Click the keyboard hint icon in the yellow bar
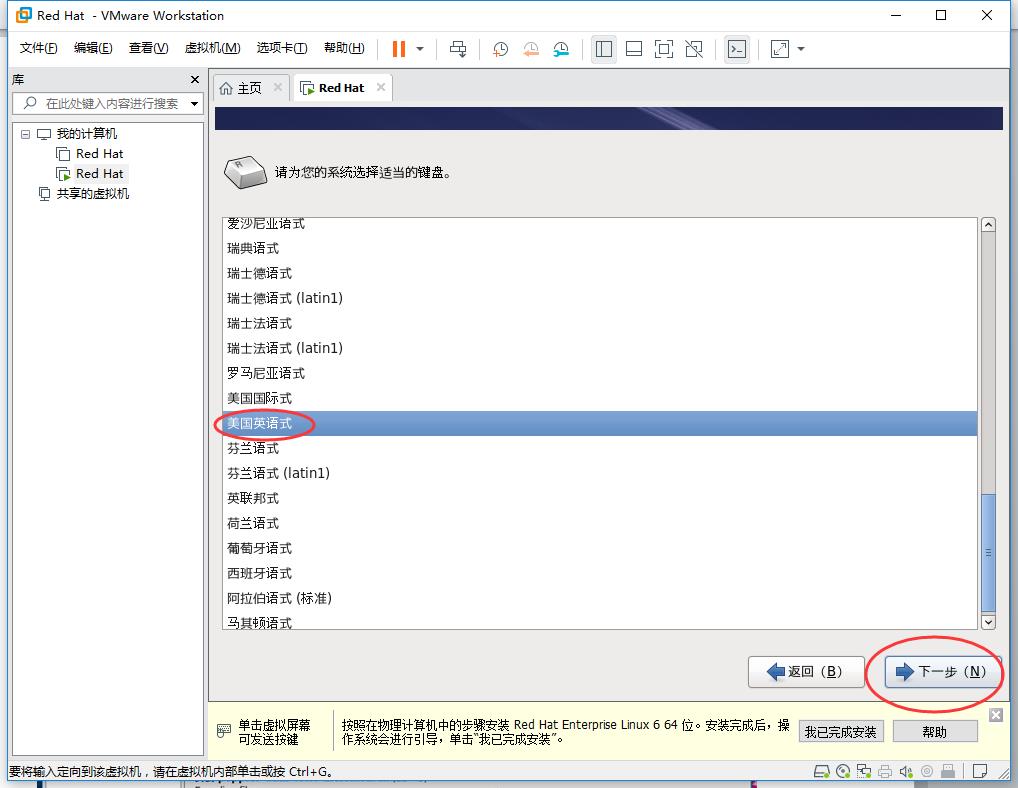 pyautogui.click(x=223, y=731)
